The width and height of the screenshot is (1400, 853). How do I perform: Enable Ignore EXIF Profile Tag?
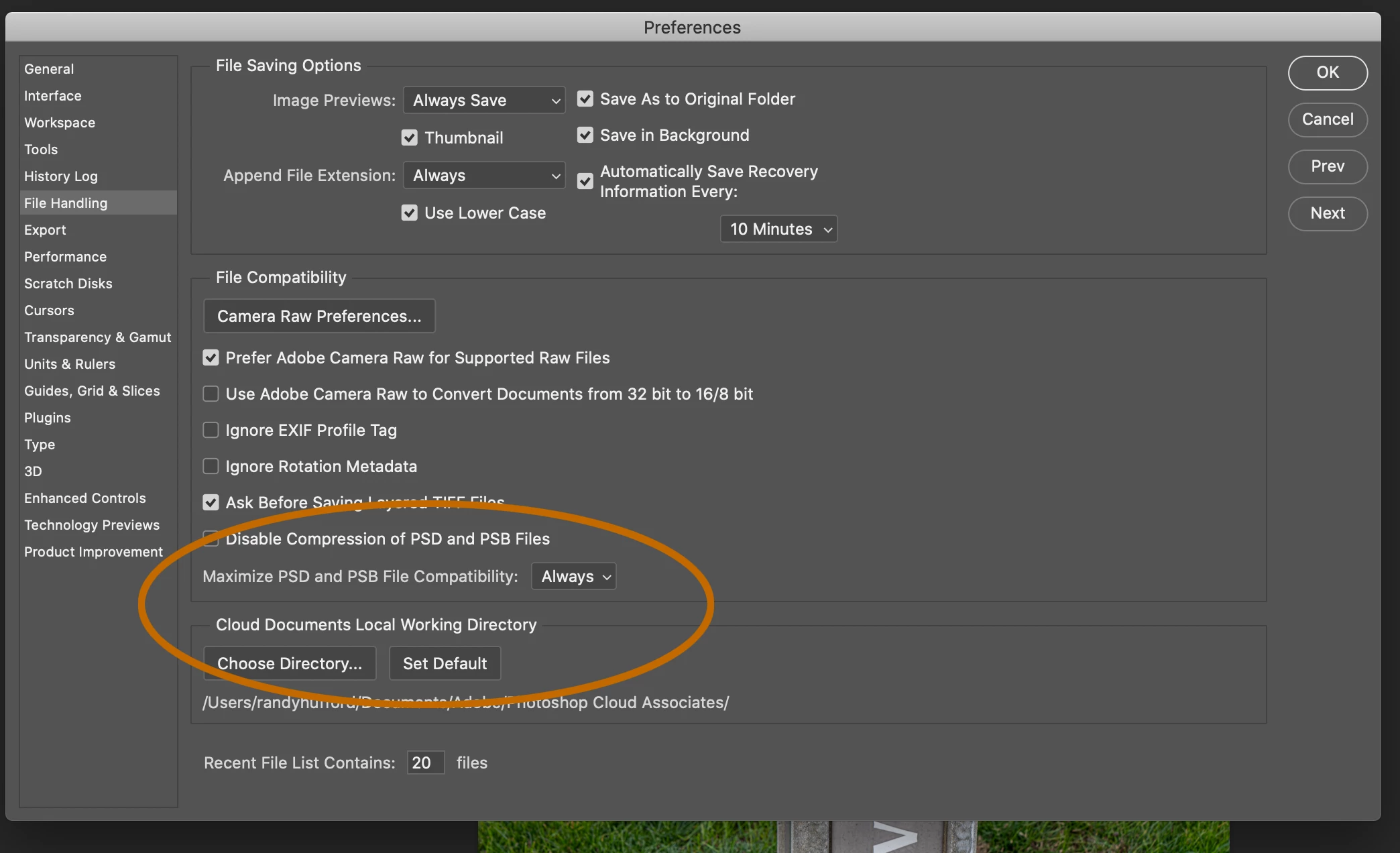pyautogui.click(x=211, y=430)
